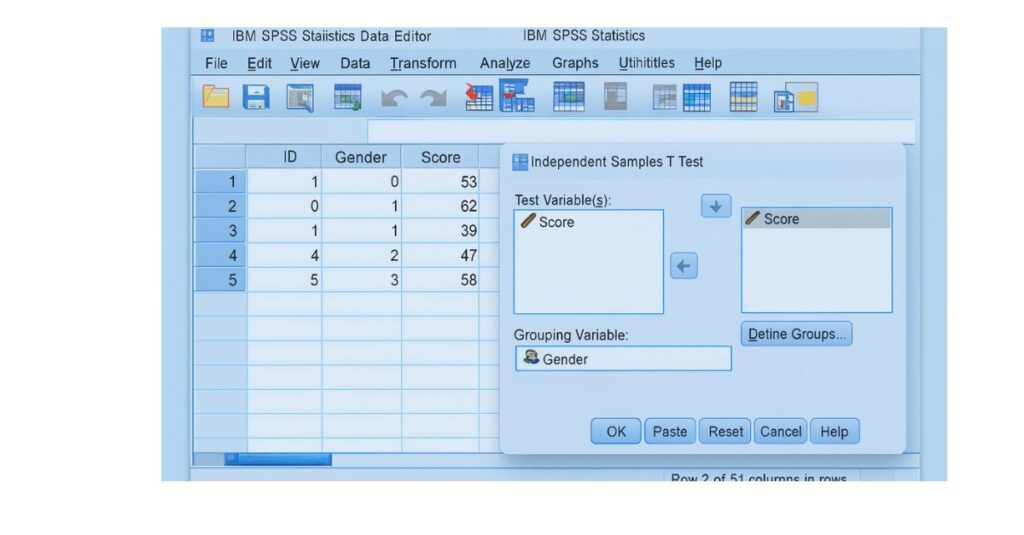1024x535 pixels.
Task: Click the gray split file icon
Action: click(x=615, y=97)
